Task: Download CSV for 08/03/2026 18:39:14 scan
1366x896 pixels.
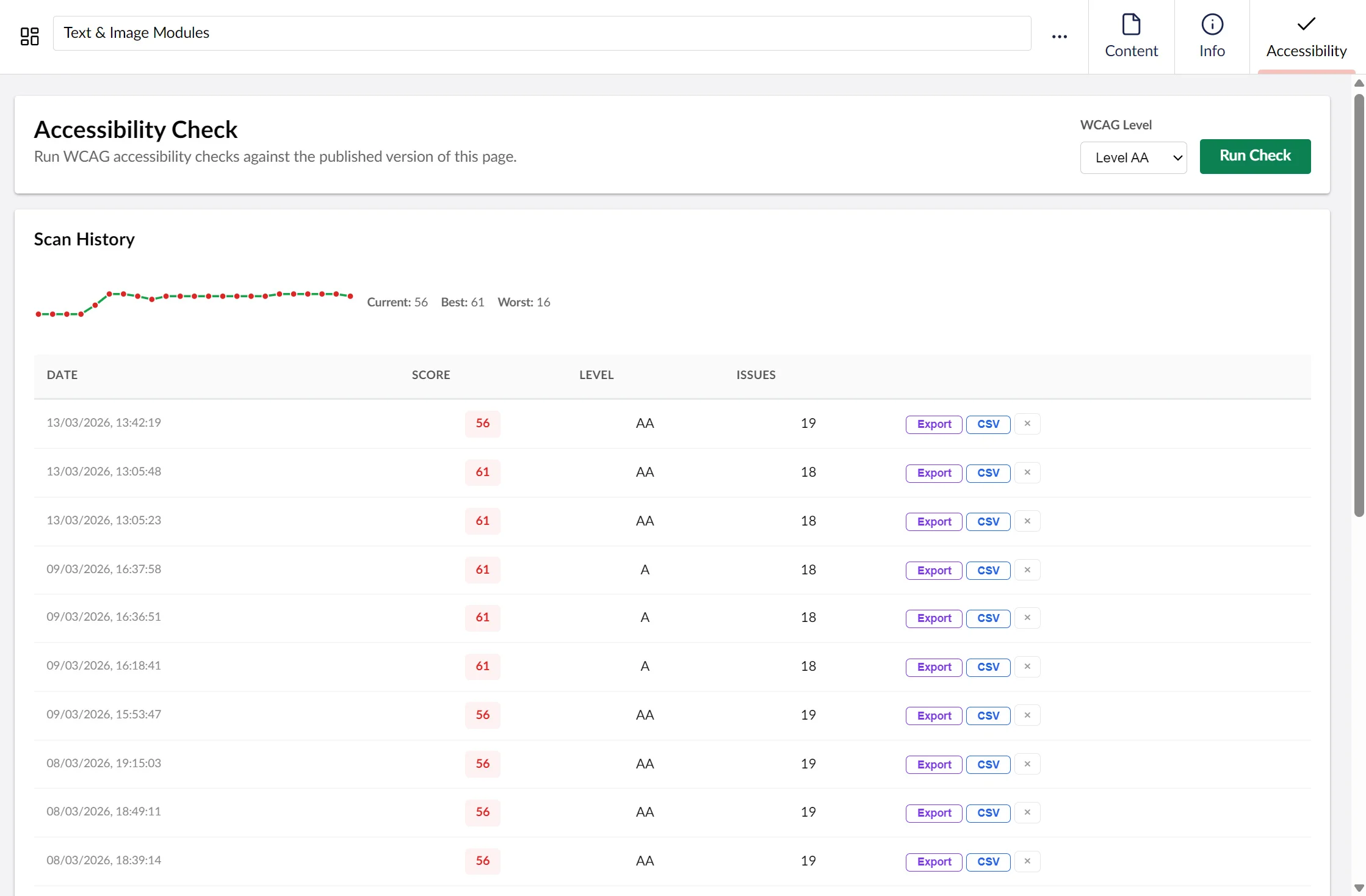Action: pyautogui.click(x=988, y=862)
